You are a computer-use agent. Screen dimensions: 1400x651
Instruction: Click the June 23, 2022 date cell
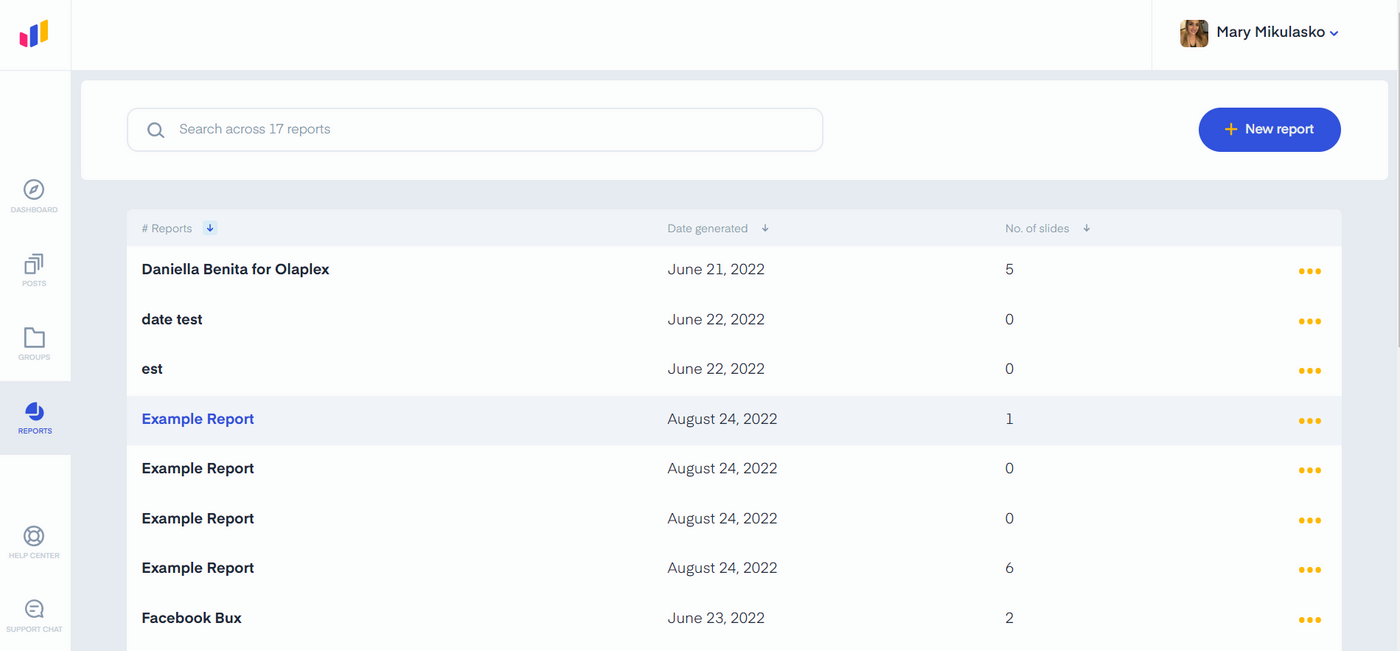pos(716,618)
